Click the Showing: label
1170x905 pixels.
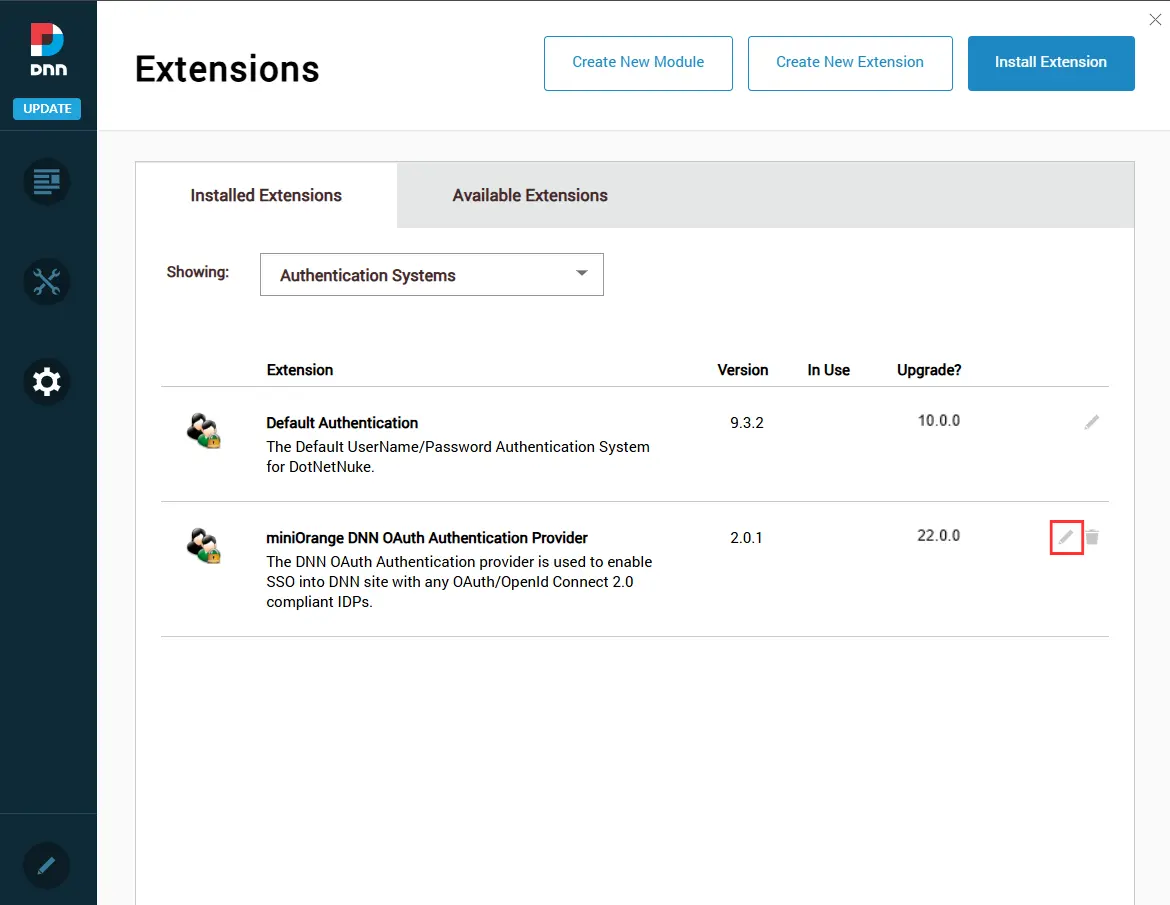tap(198, 272)
